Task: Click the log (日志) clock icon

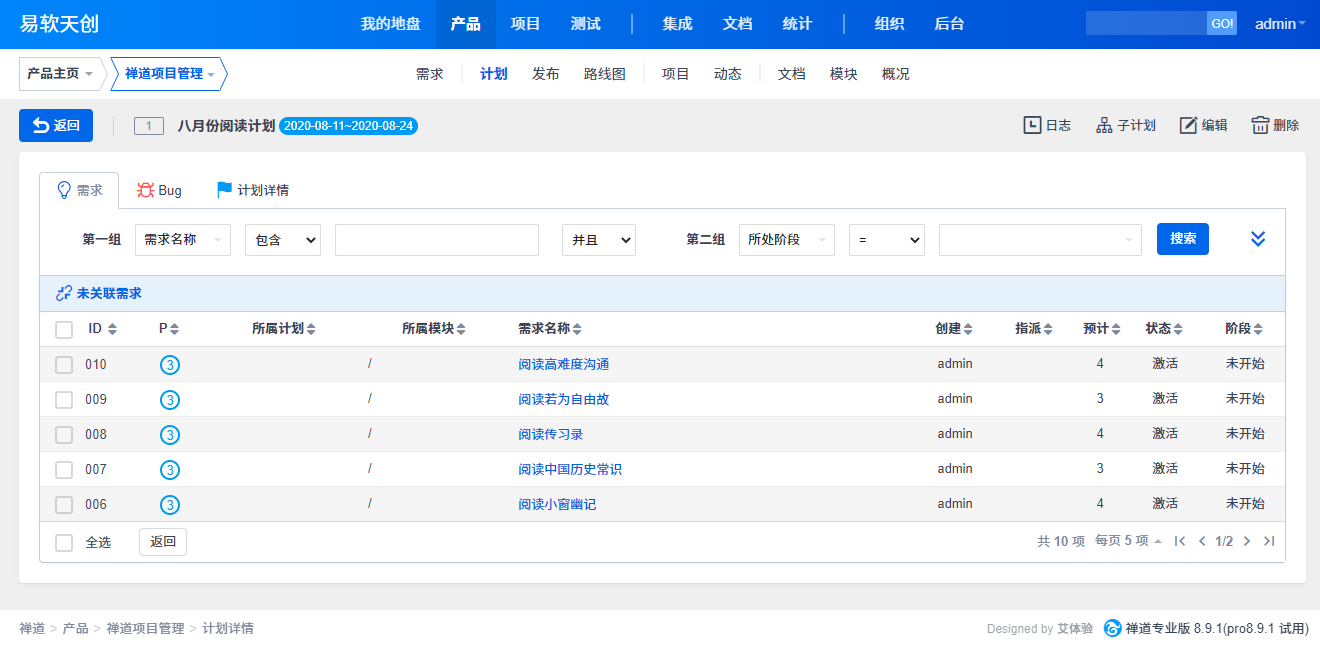Action: 1032,125
